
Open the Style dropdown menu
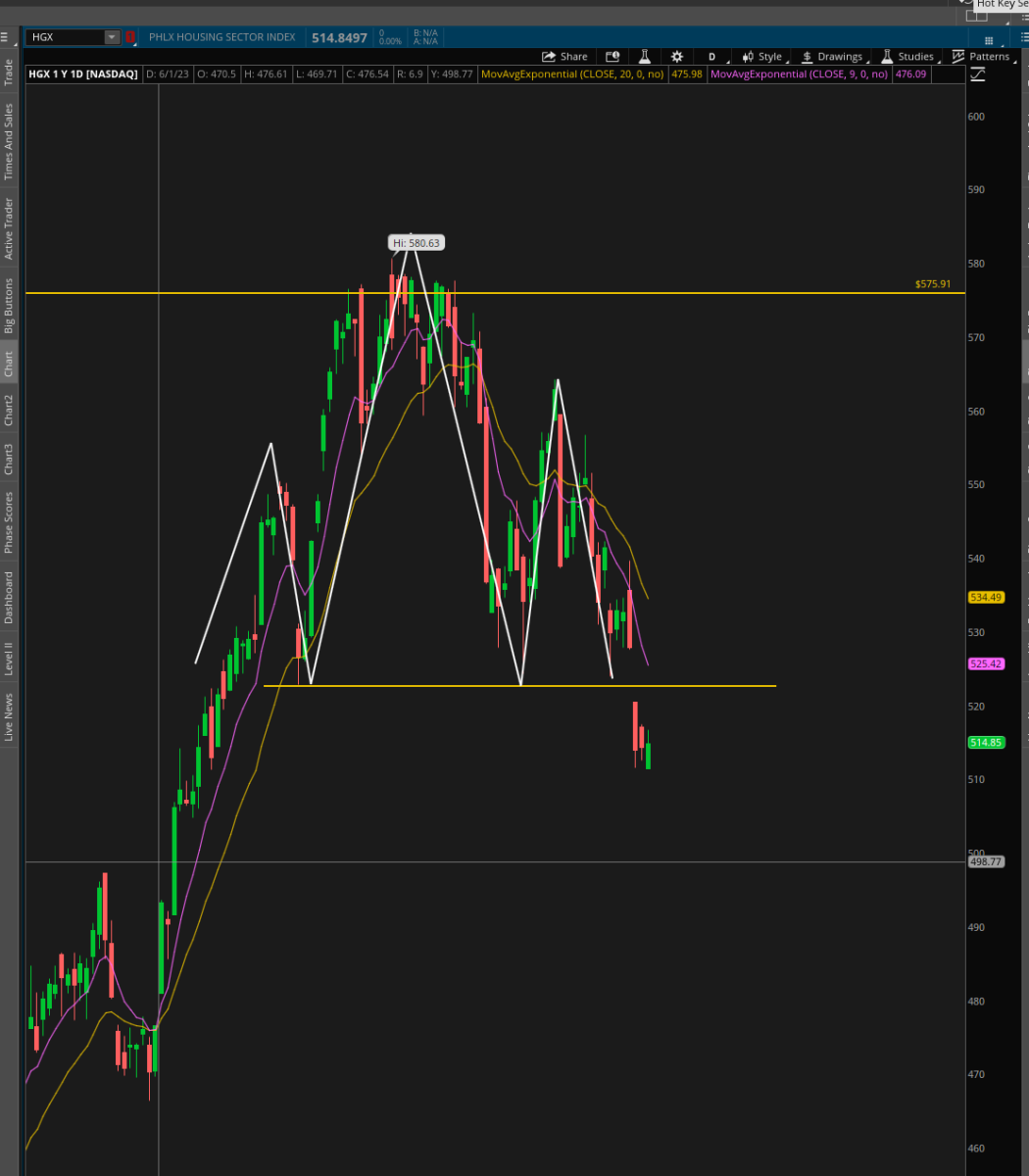coord(763,57)
